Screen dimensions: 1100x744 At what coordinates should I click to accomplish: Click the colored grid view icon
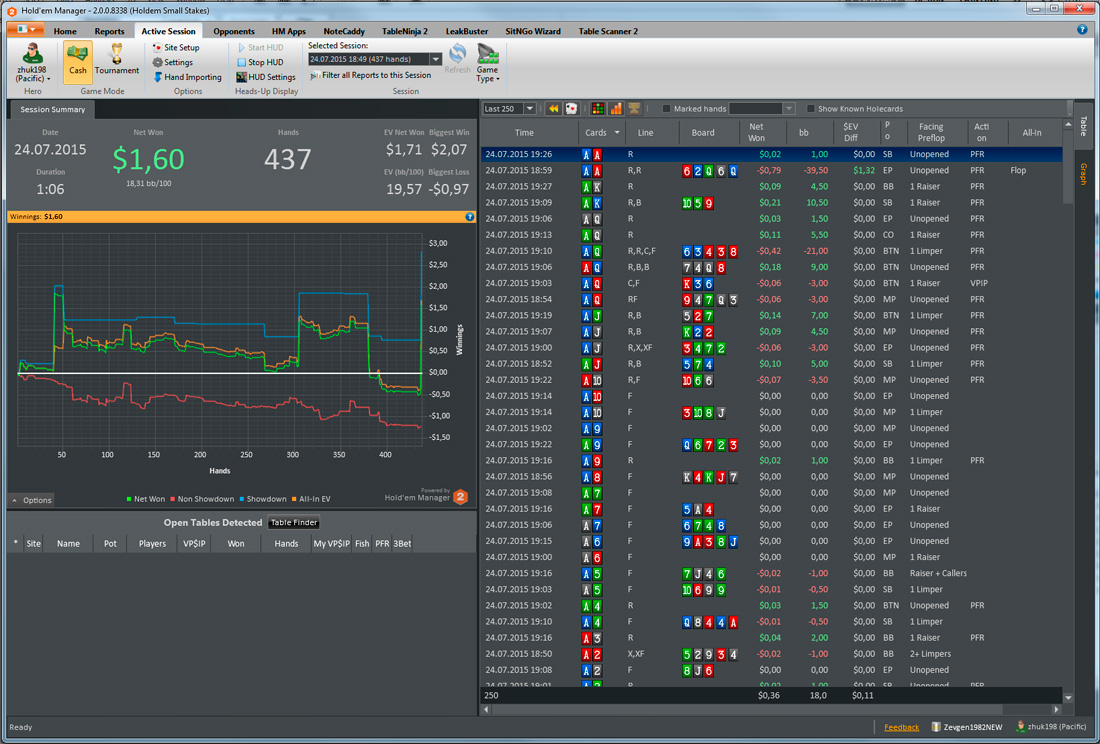[x=598, y=109]
